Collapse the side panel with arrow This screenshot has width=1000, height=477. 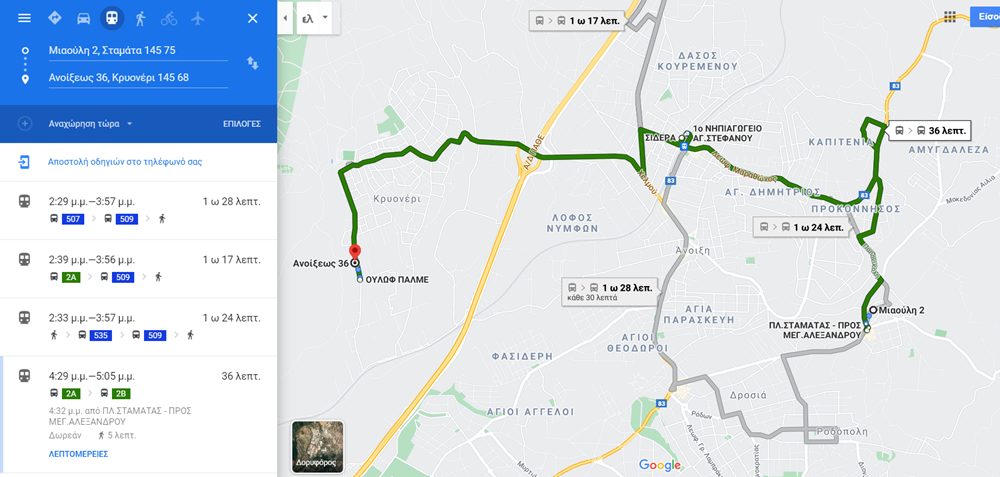(284, 18)
